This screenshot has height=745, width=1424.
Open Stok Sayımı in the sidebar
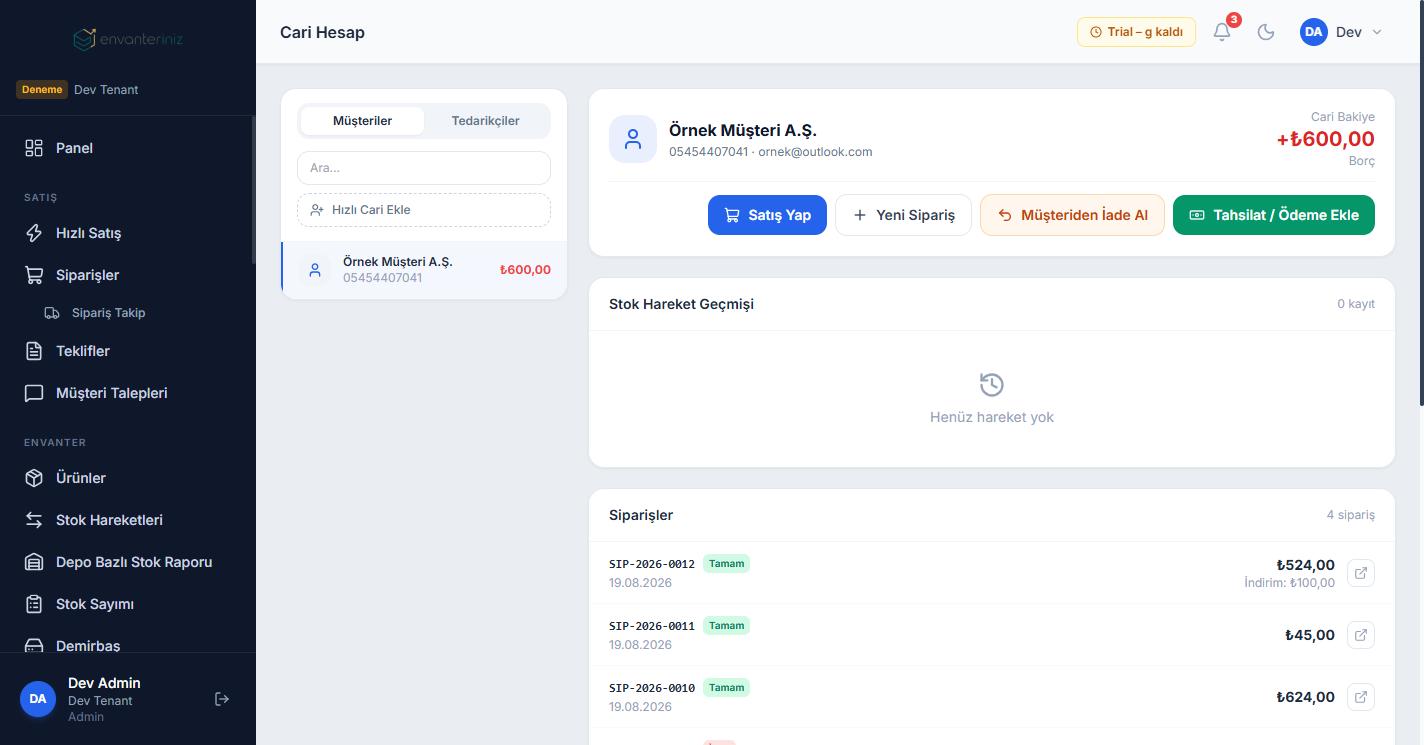coord(128,604)
